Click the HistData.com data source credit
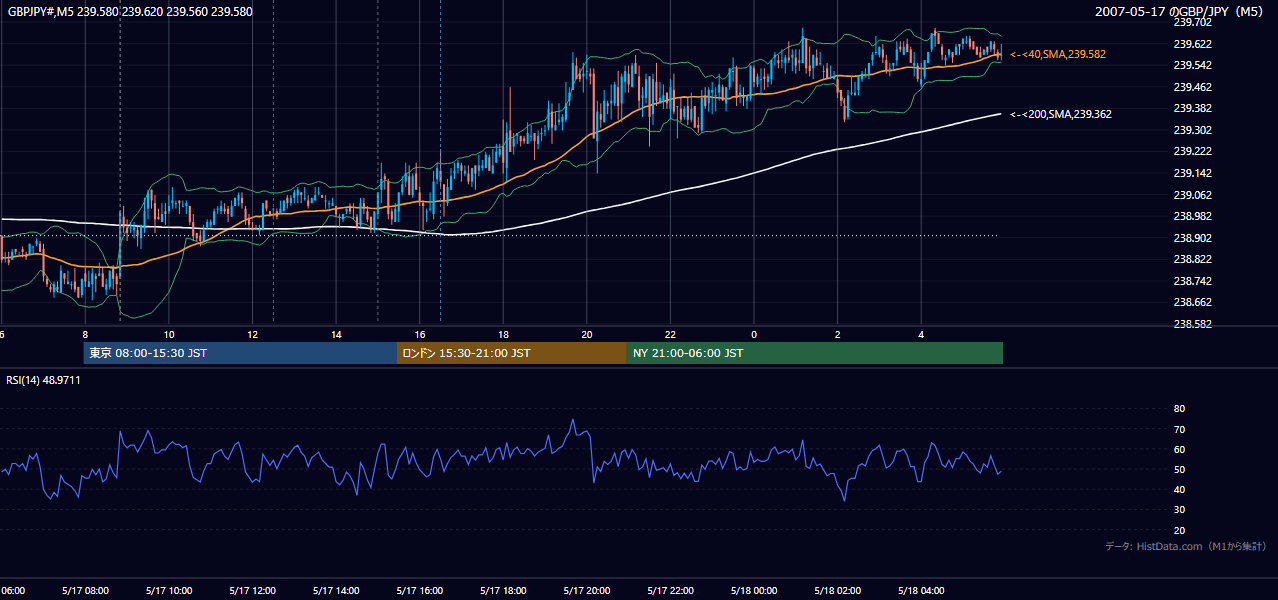The height and width of the screenshot is (600, 1278). pos(1186,546)
